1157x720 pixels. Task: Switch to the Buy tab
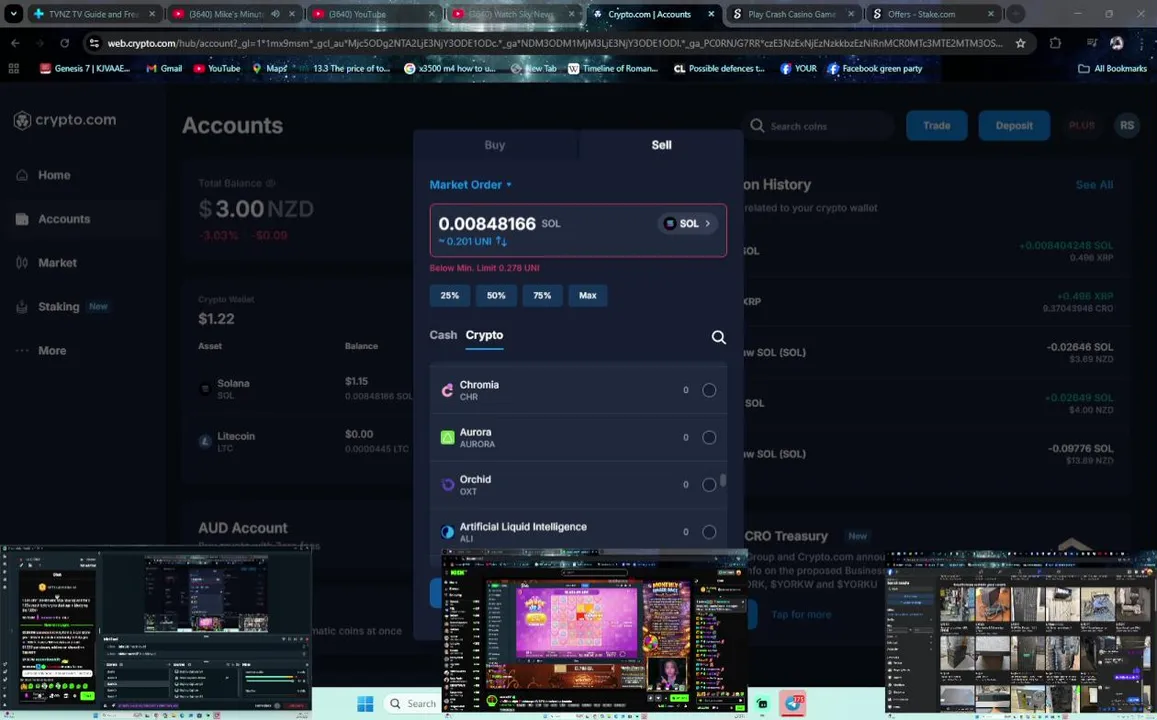pyautogui.click(x=495, y=145)
